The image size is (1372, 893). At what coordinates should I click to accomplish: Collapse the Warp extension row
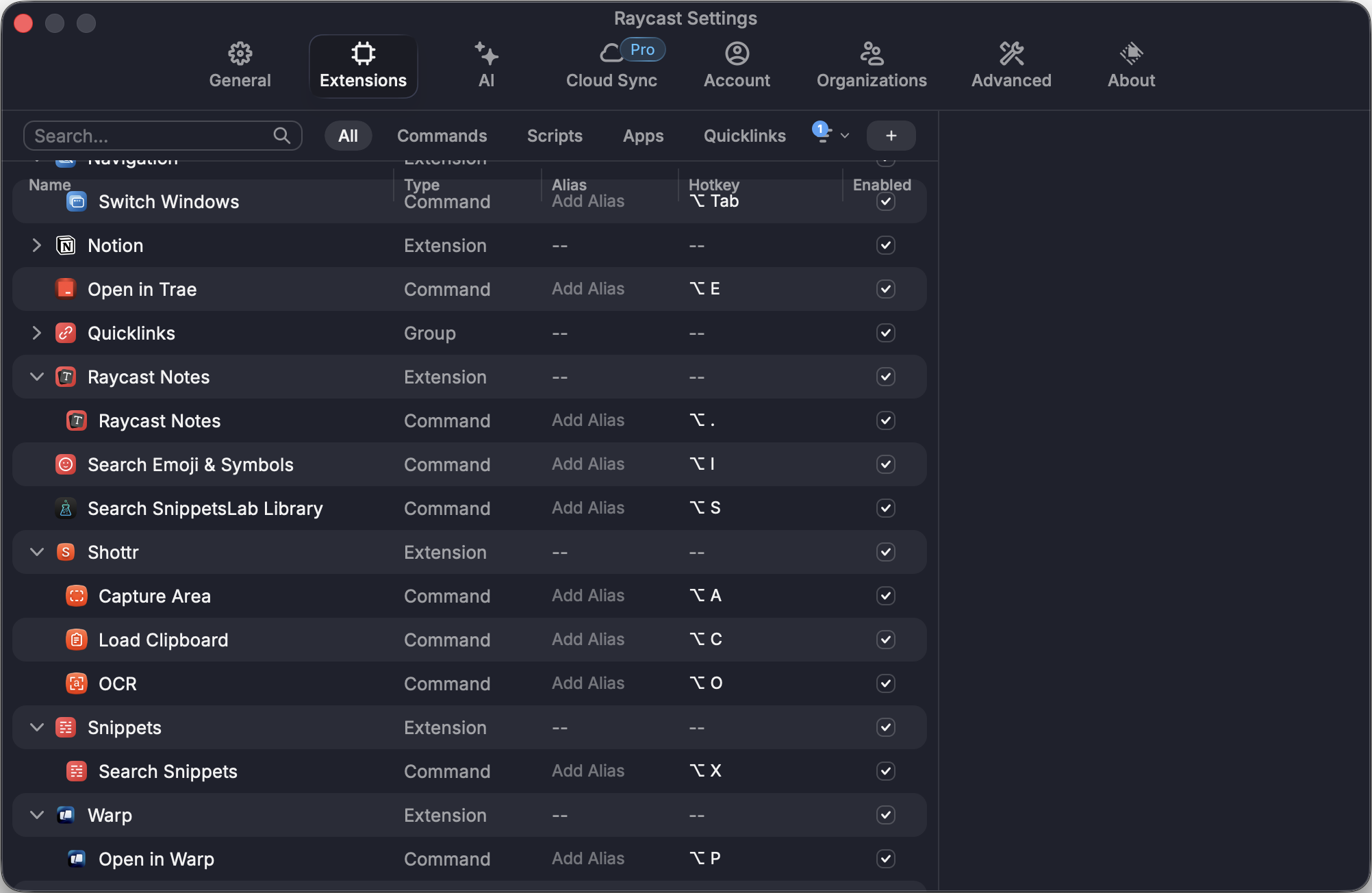[x=37, y=815]
